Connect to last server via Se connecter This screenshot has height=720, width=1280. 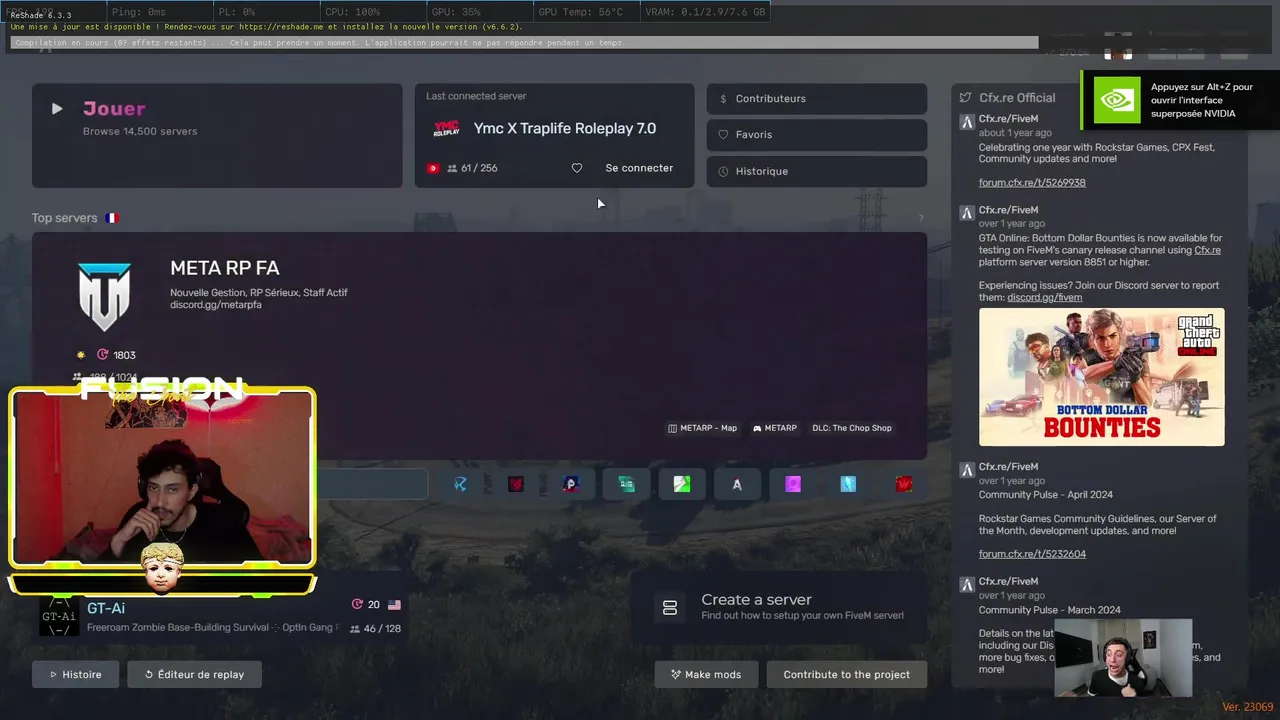point(639,168)
